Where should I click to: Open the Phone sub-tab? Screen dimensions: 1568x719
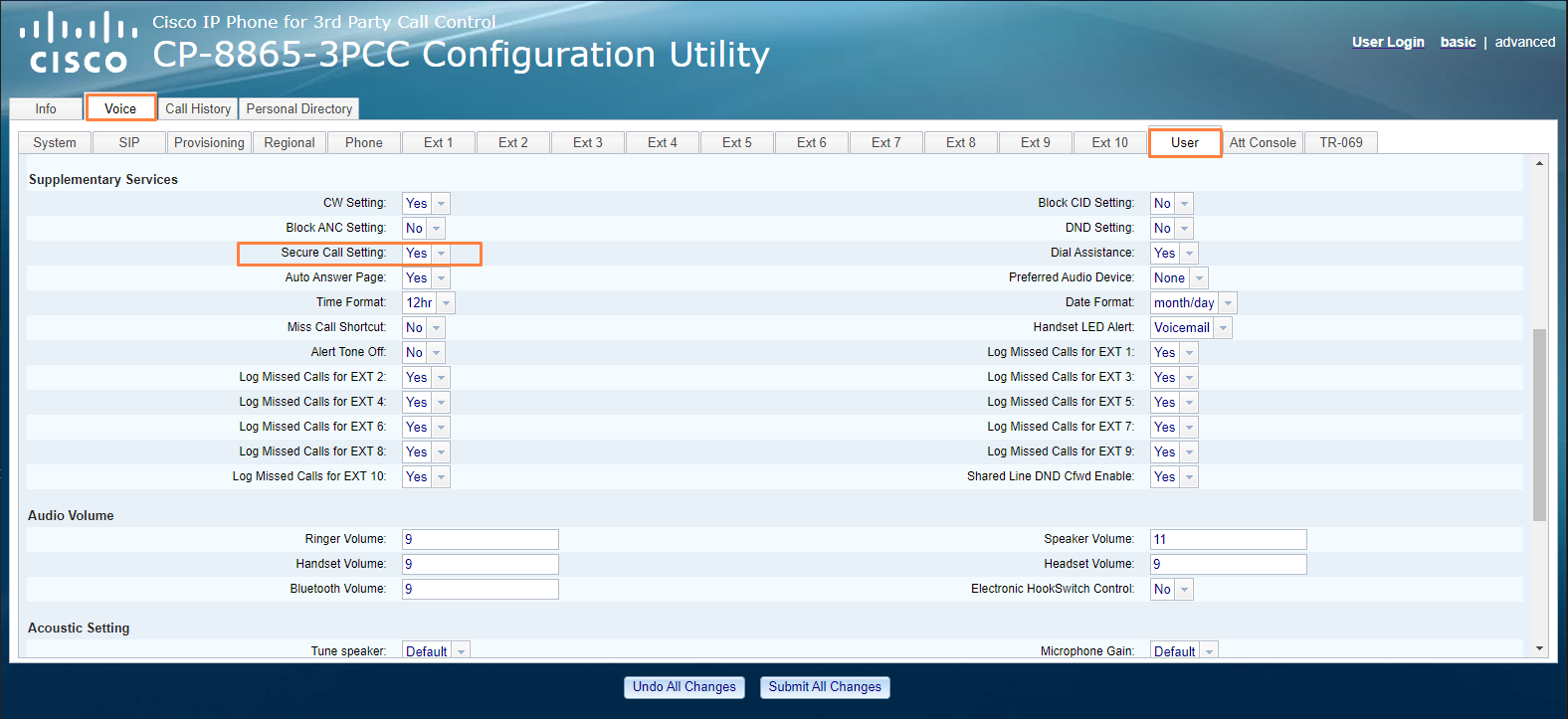(x=364, y=142)
